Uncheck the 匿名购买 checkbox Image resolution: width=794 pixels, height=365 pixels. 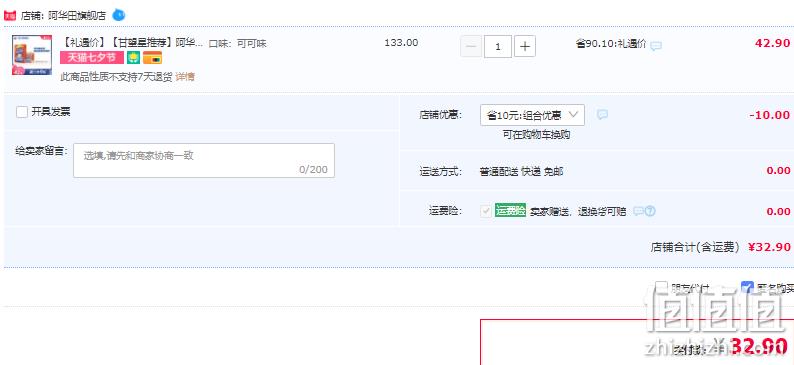747,288
